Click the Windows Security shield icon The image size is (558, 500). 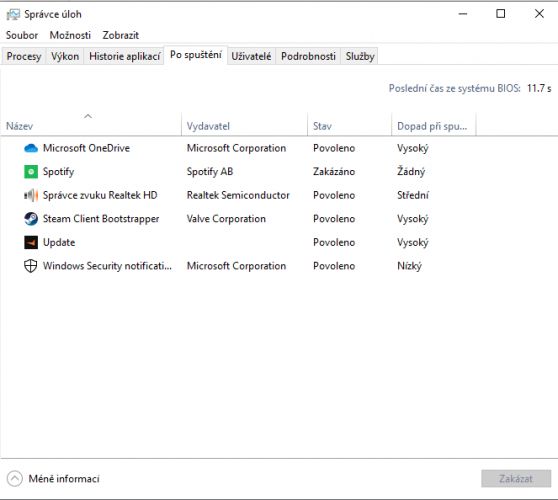point(31,266)
